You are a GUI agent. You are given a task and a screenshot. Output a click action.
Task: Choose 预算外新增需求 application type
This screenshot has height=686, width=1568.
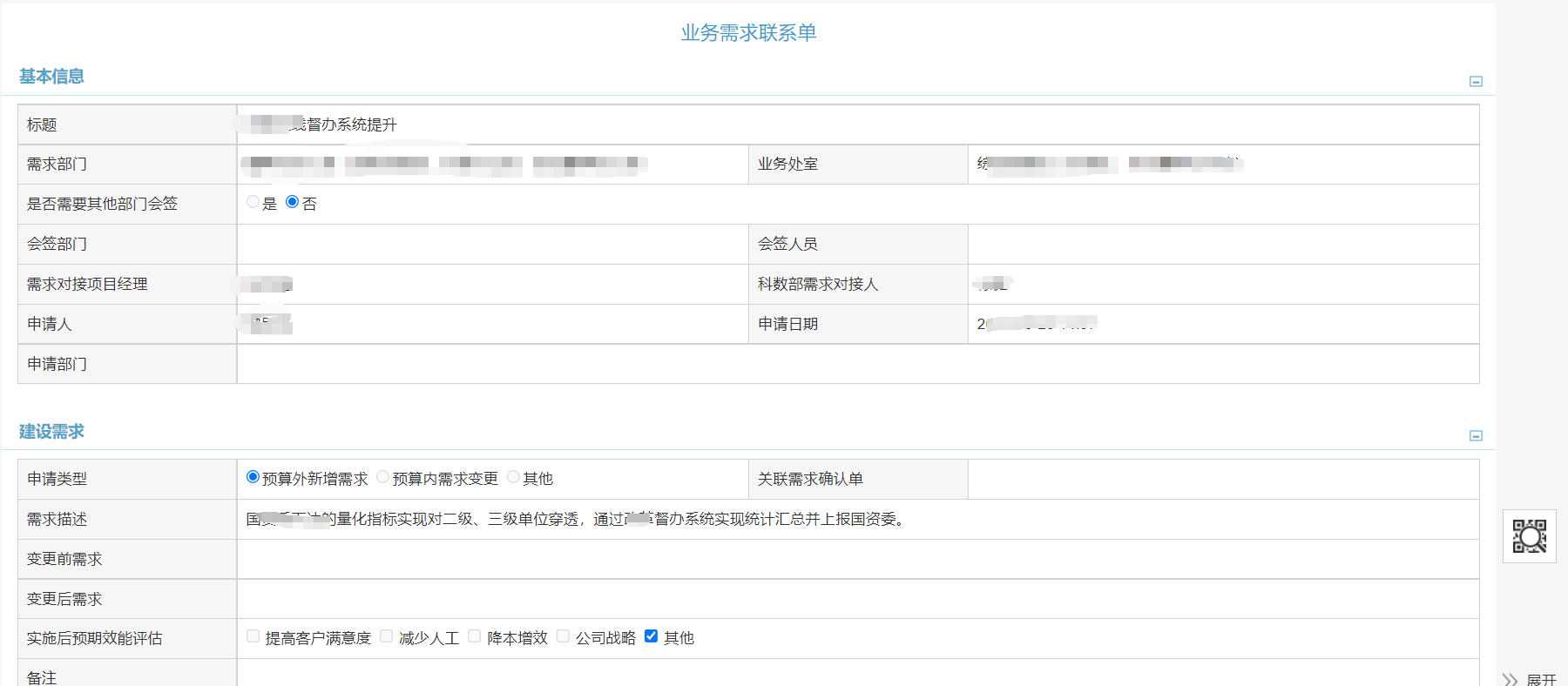[x=253, y=477]
